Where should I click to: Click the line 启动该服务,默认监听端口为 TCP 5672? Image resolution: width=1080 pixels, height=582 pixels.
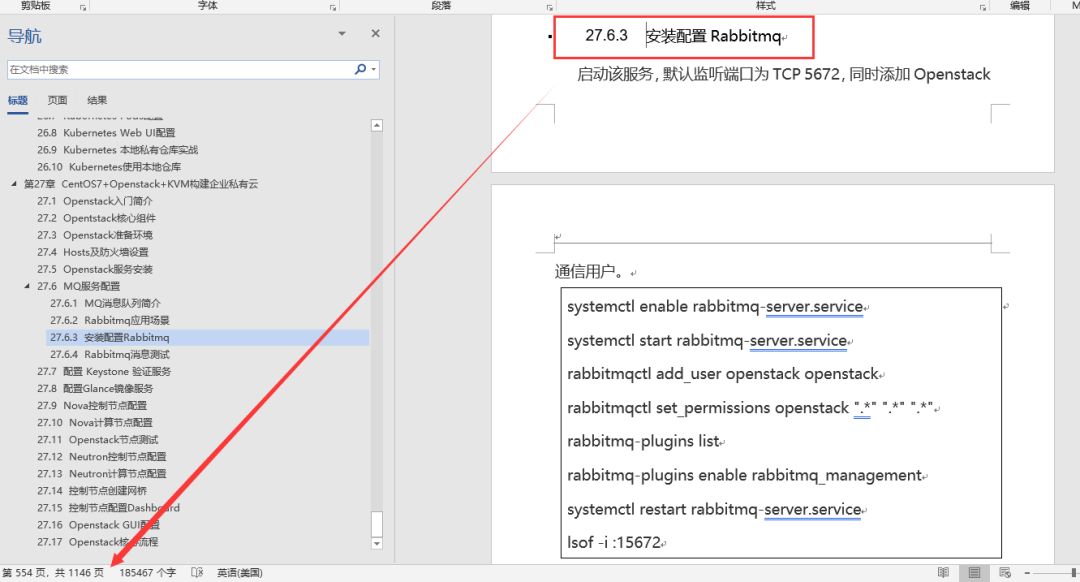[784, 74]
